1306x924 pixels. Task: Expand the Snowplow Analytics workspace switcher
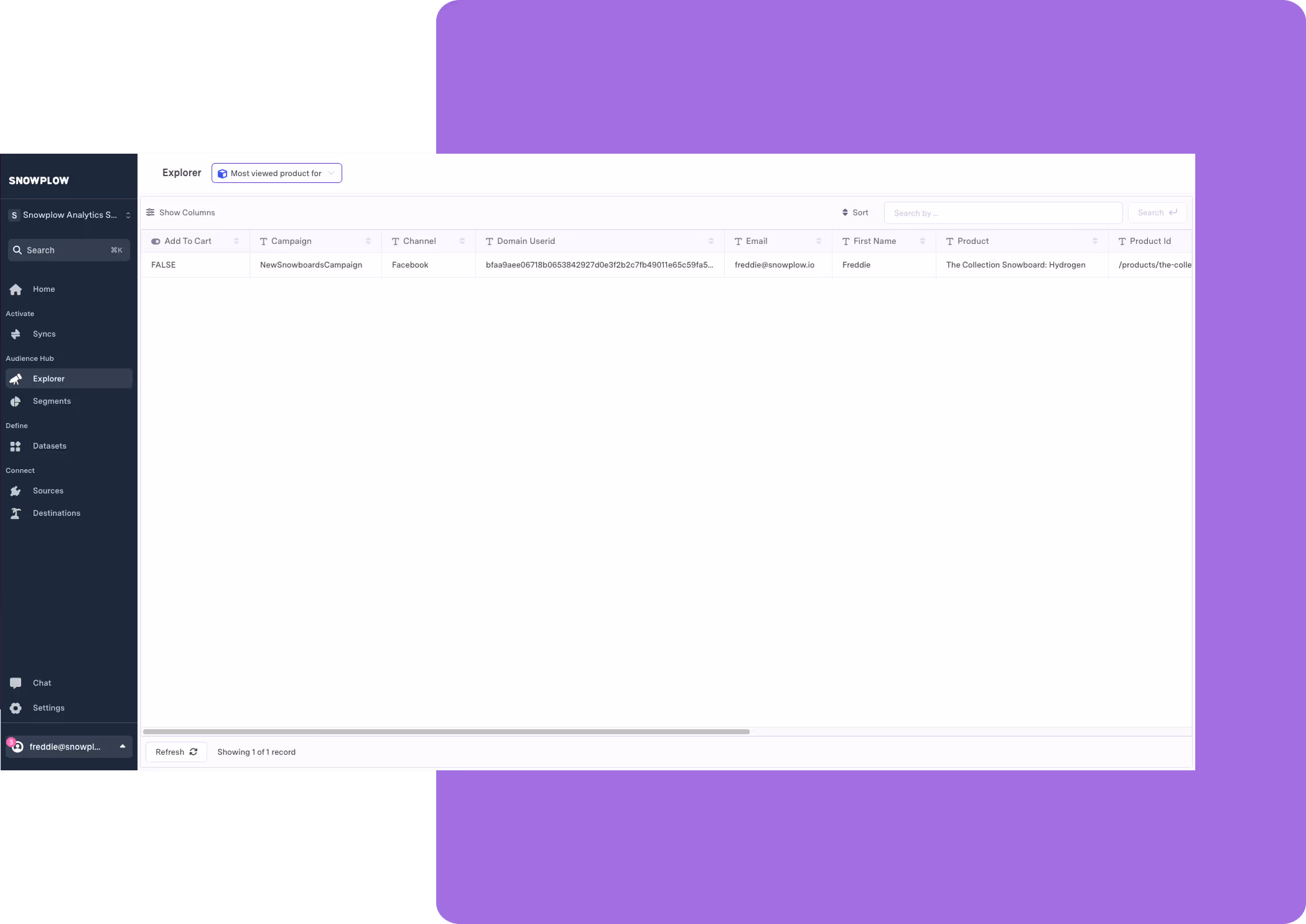[69, 215]
